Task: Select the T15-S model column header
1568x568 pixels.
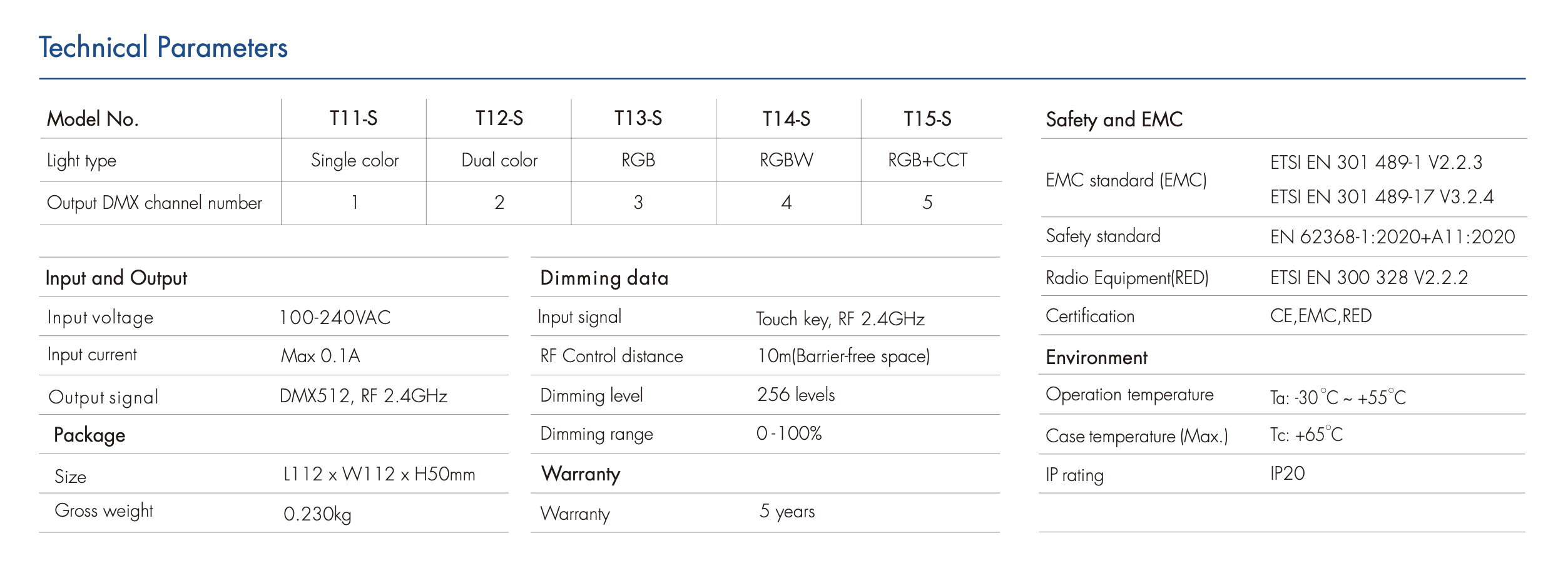Action: pos(927,119)
